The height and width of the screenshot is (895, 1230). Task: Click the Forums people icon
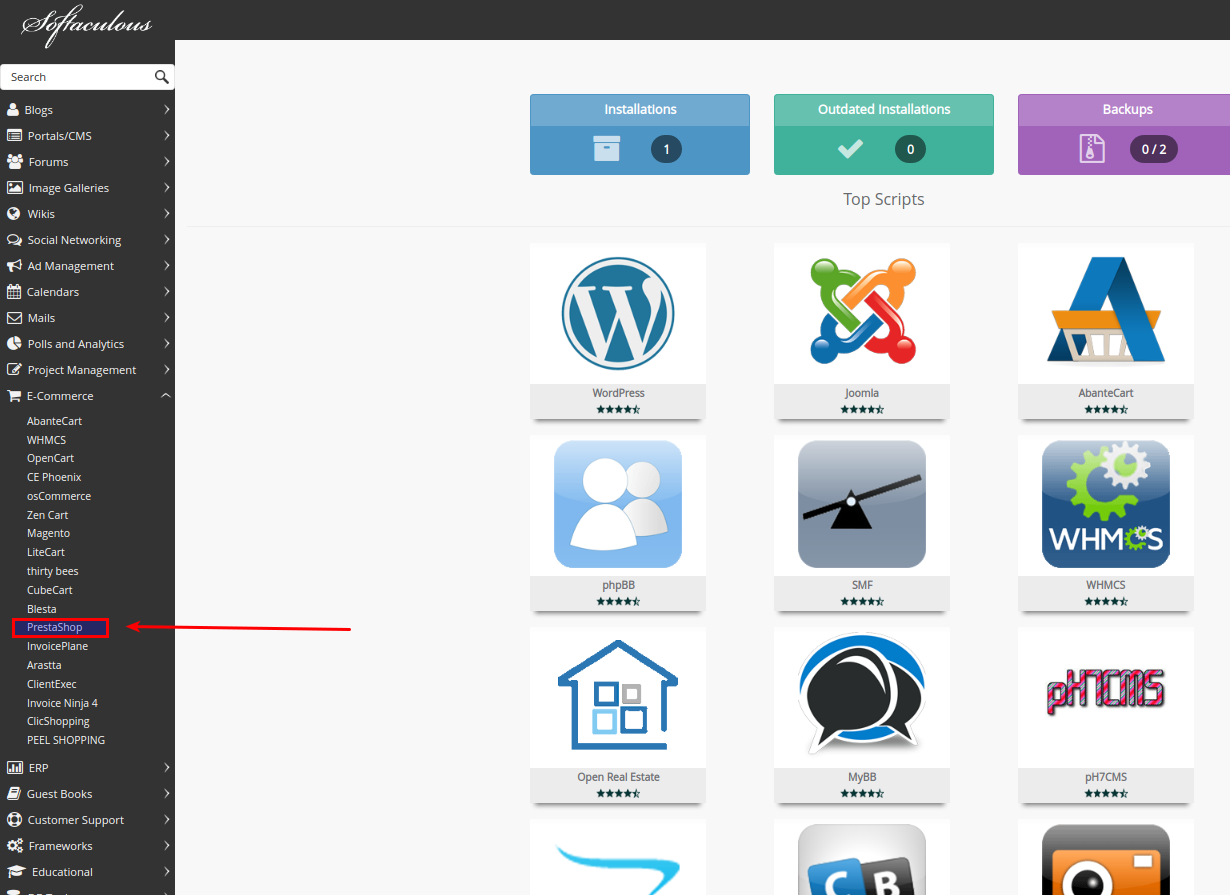click(15, 162)
